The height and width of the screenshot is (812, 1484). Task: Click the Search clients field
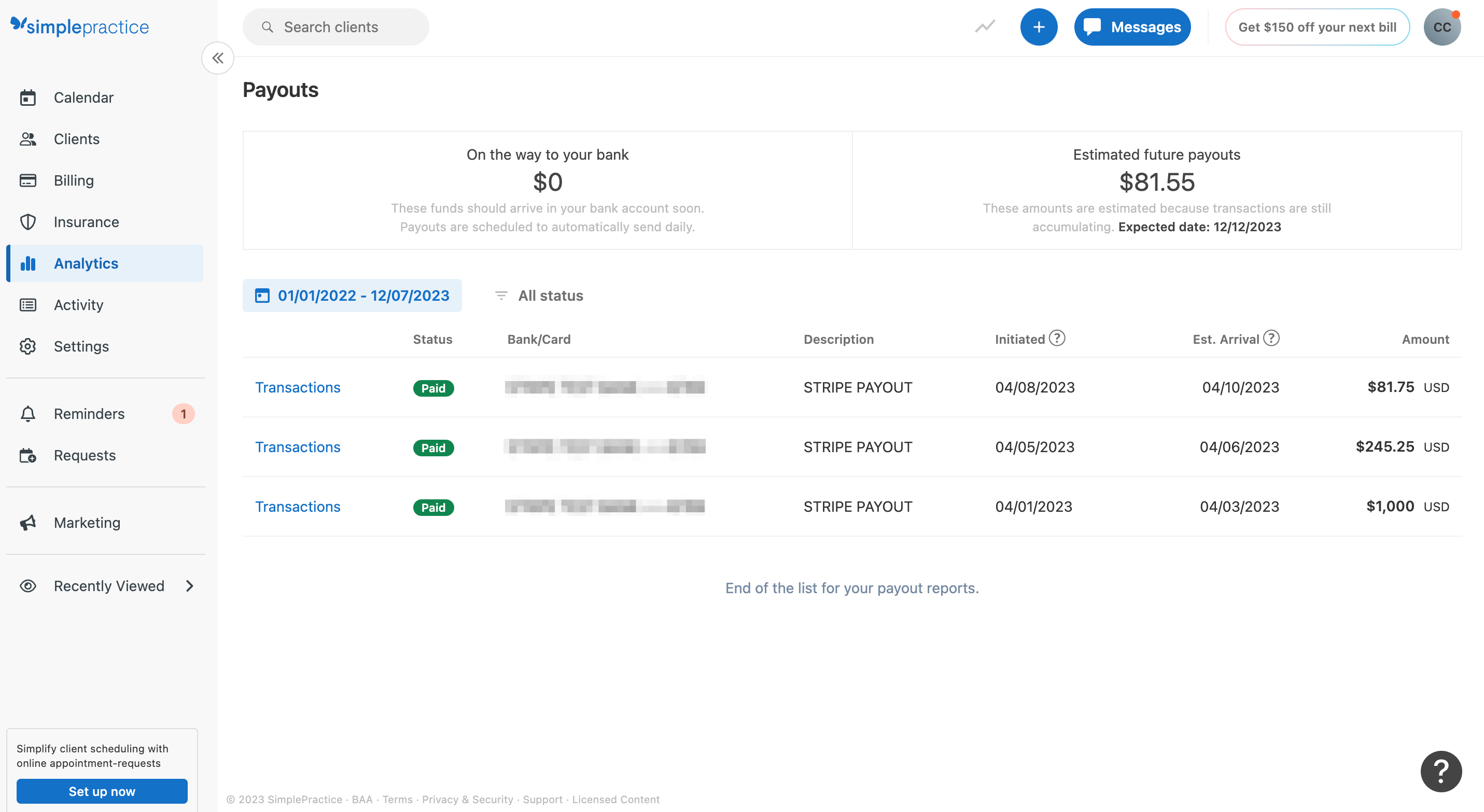336,27
